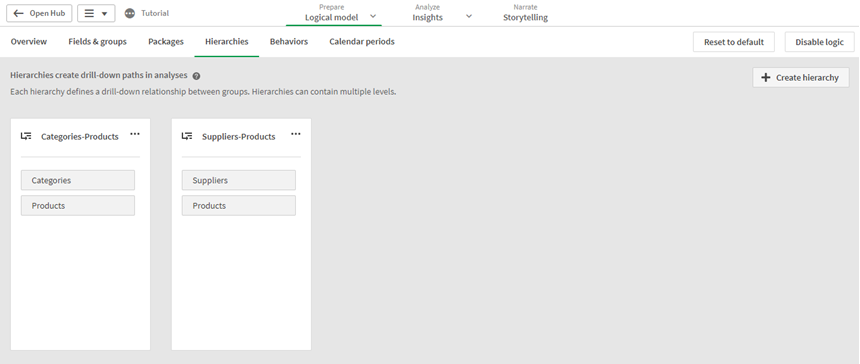Open Suppliers-Products card three-dot menu

click(x=296, y=134)
